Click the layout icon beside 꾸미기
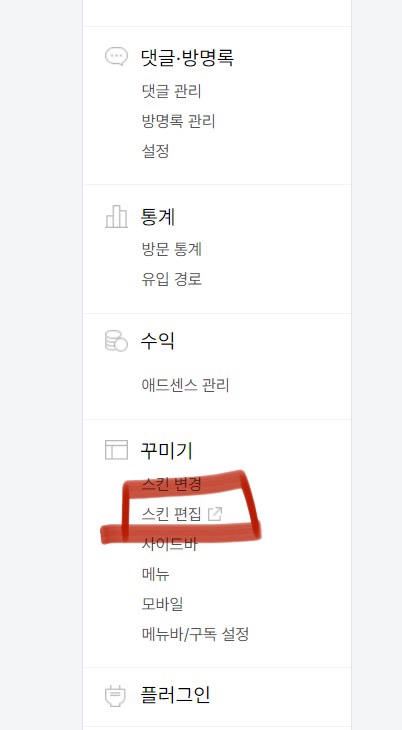The width and height of the screenshot is (402, 730). [116, 450]
